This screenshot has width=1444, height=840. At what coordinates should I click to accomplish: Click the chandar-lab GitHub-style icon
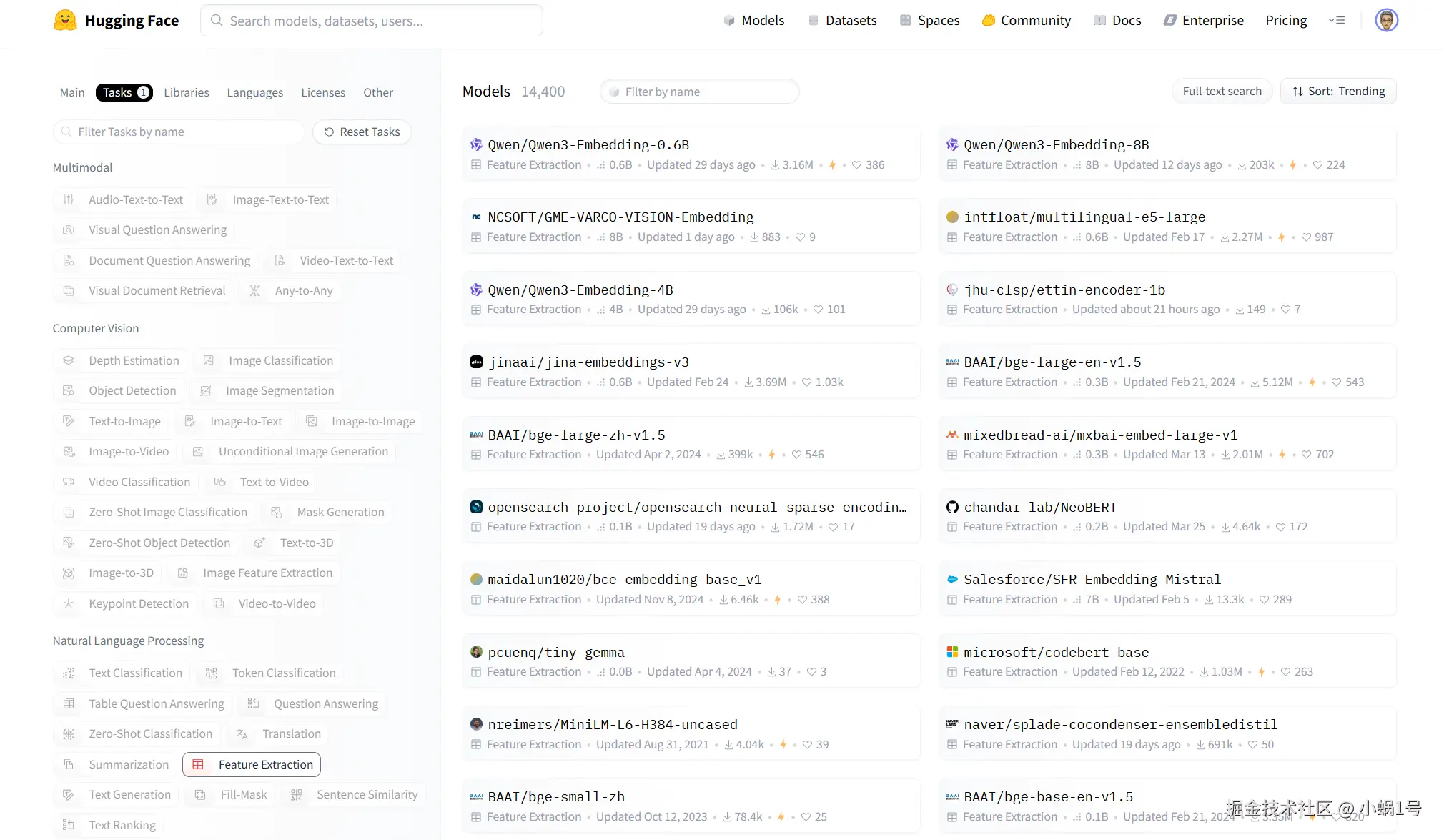coord(952,508)
